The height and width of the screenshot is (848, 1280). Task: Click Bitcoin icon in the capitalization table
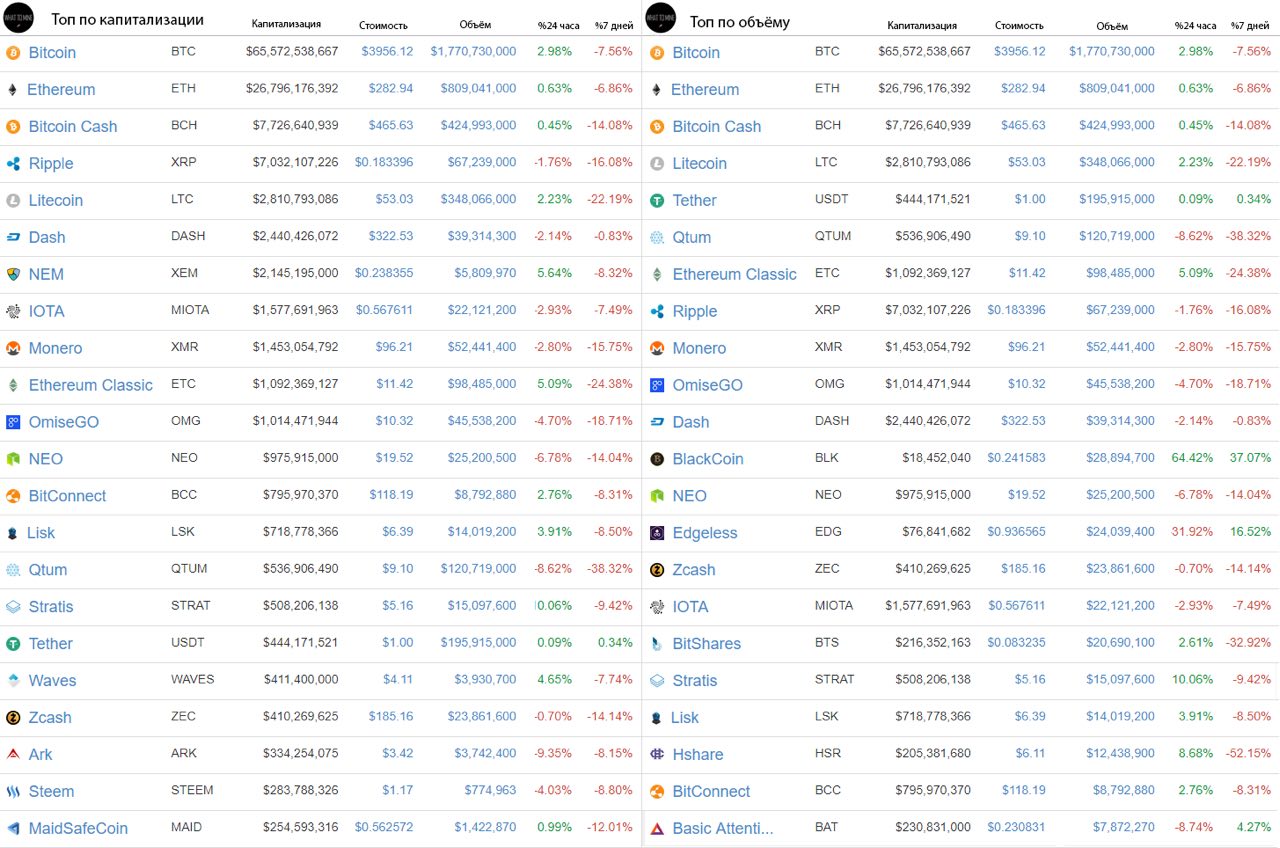13,52
